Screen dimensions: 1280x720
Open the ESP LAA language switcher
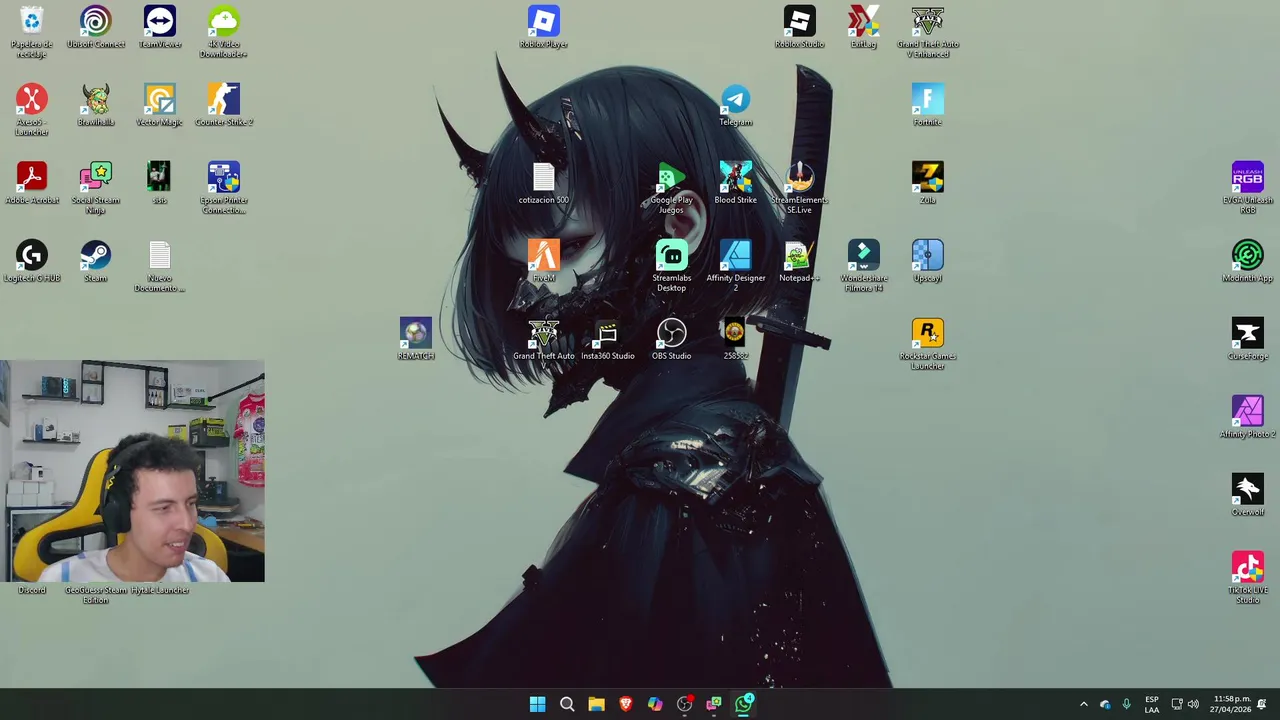coord(1152,704)
